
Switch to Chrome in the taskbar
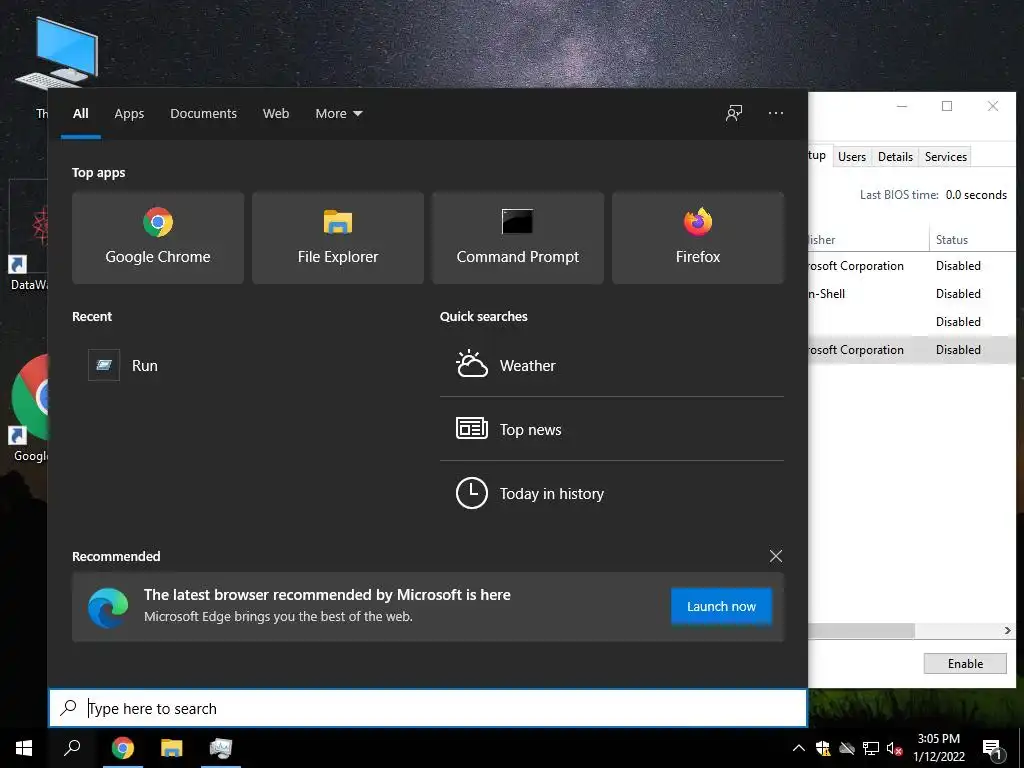pyautogui.click(x=123, y=748)
